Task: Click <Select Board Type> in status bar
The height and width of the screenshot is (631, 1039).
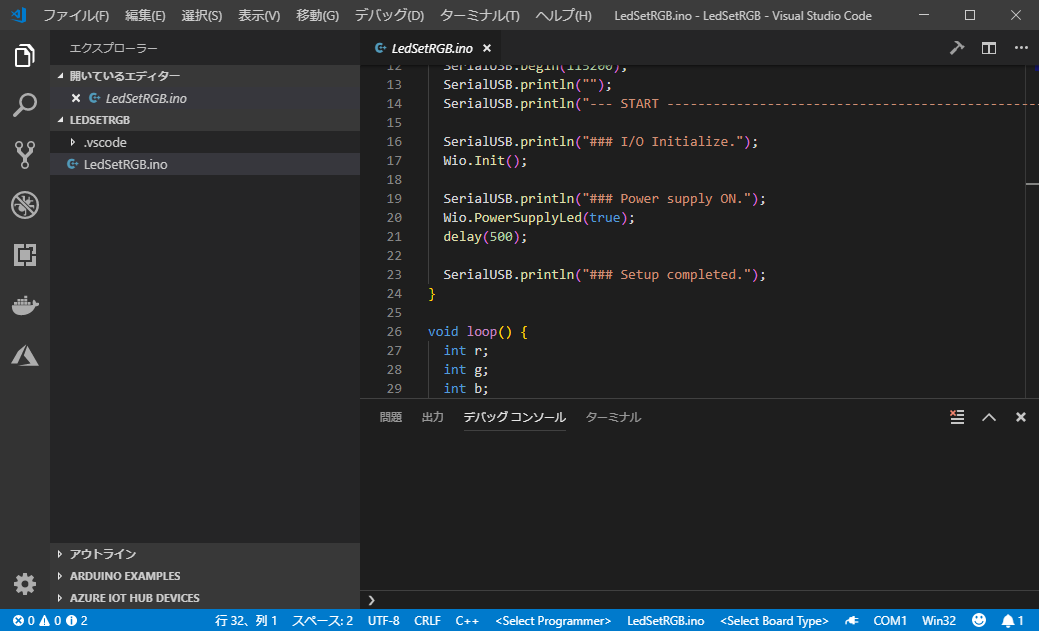Action: pyautogui.click(x=774, y=620)
